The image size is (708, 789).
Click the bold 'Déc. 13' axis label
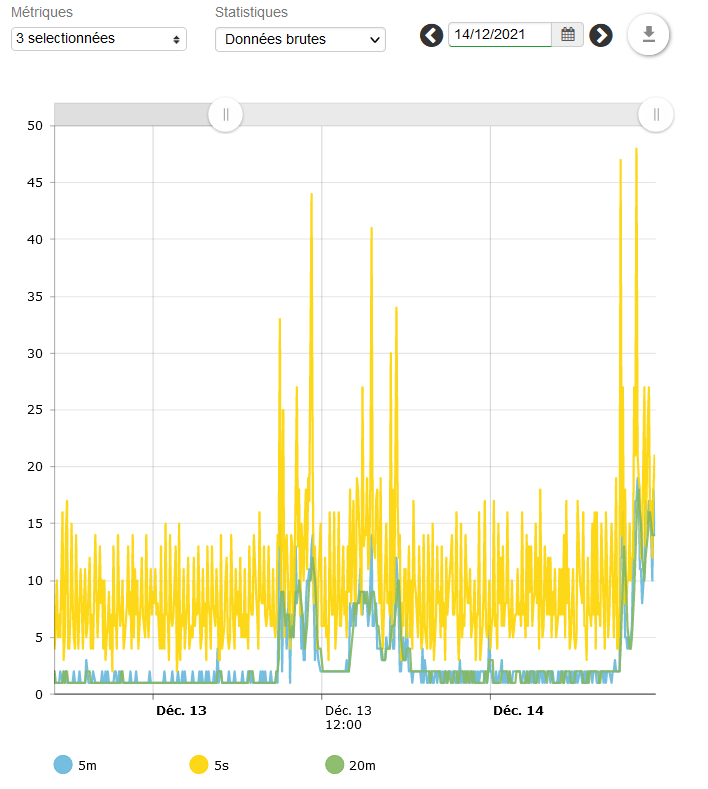(181, 711)
